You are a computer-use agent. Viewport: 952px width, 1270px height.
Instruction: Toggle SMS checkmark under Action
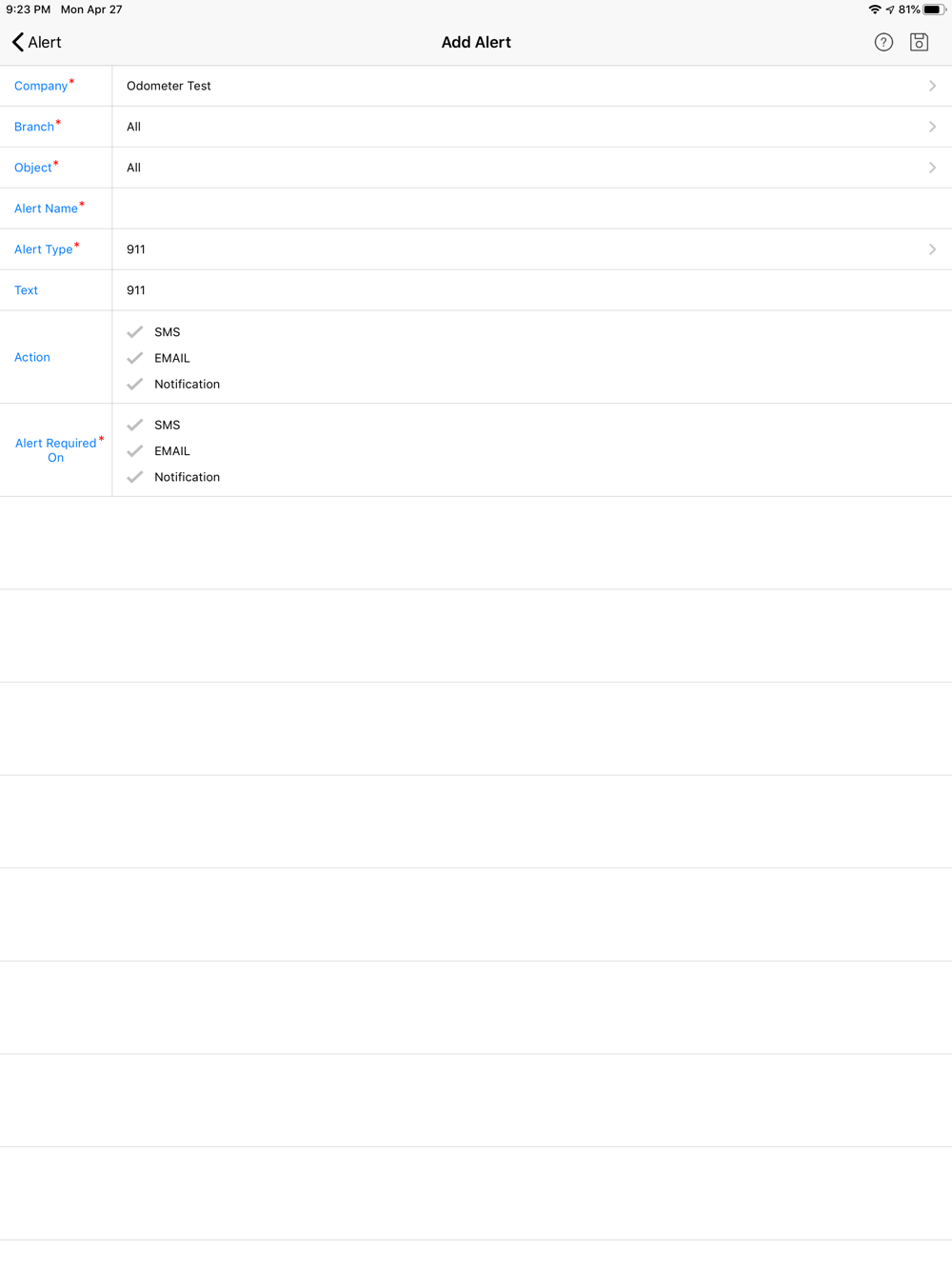coord(135,332)
